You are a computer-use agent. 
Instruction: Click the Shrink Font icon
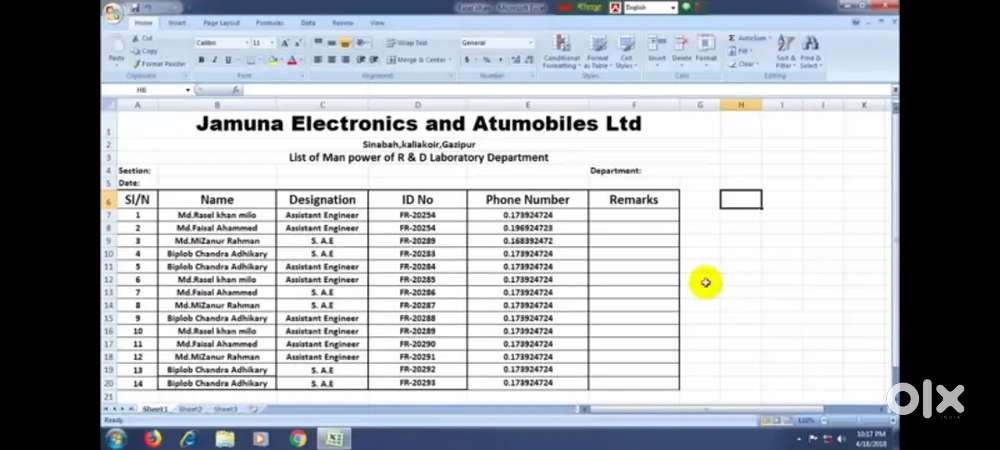click(297, 43)
